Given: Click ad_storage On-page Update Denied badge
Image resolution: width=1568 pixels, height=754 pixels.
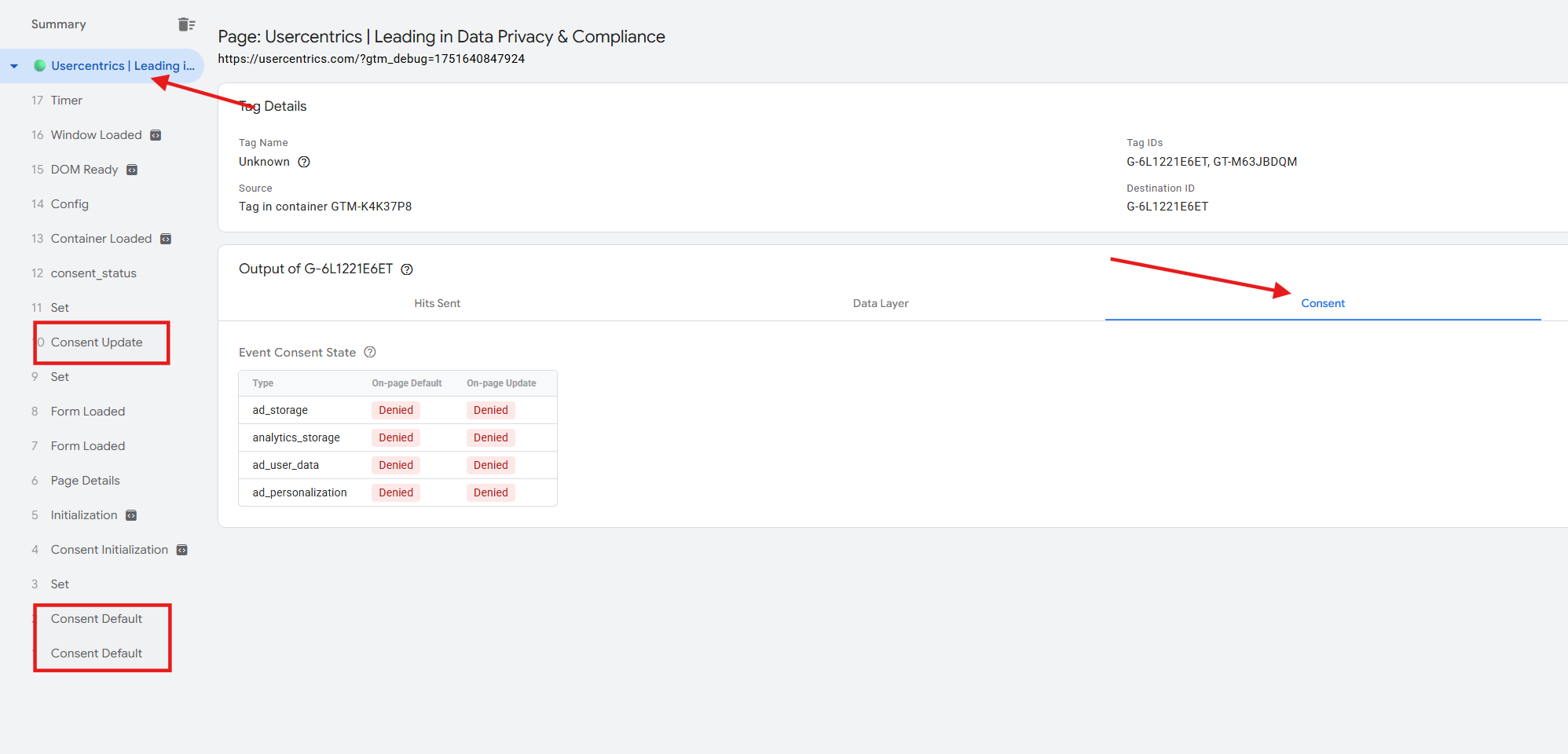Looking at the screenshot, I should [491, 410].
